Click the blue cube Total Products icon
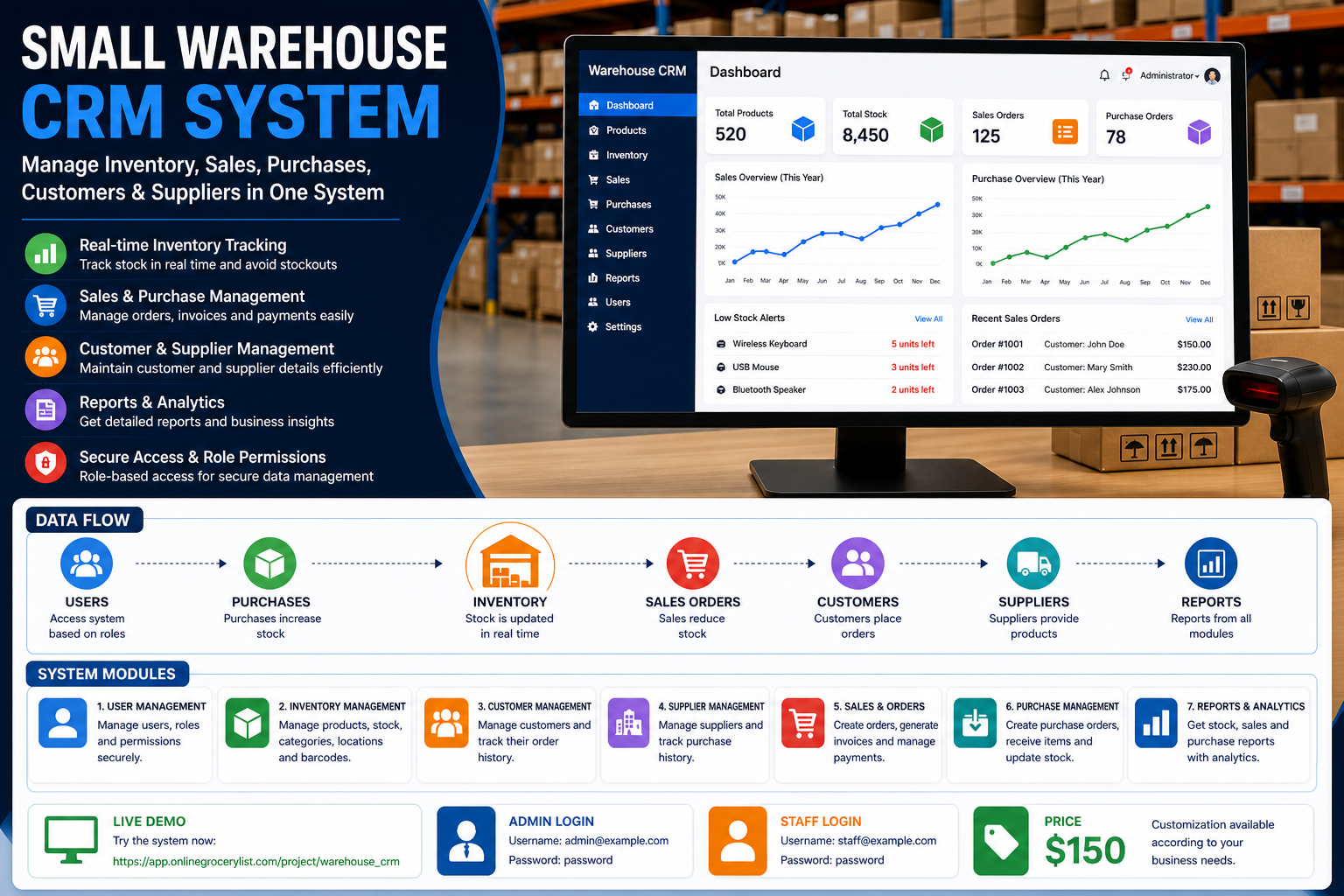Image resolution: width=1344 pixels, height=896 pixels. click(802, 129)
